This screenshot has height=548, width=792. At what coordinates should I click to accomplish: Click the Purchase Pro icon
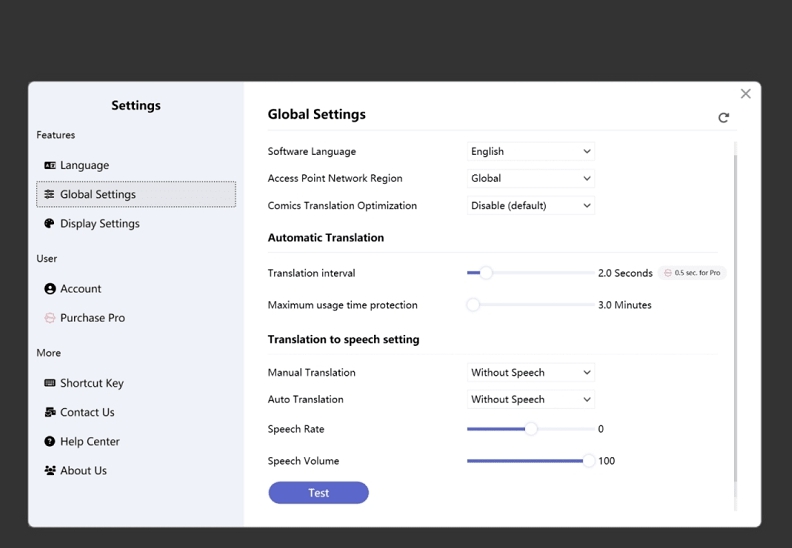[50, 318]
